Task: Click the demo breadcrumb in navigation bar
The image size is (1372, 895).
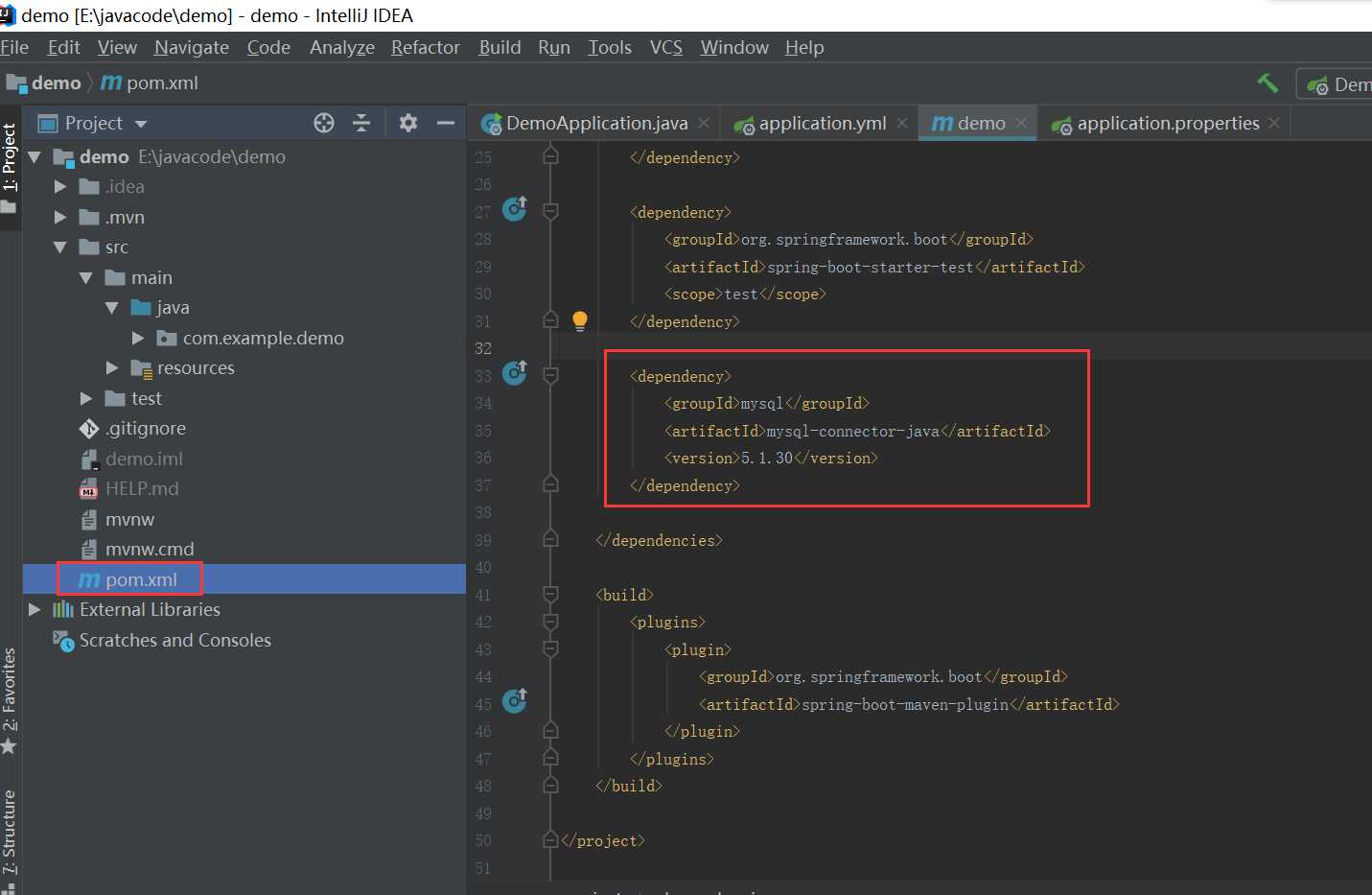Action: pos(44,83)
